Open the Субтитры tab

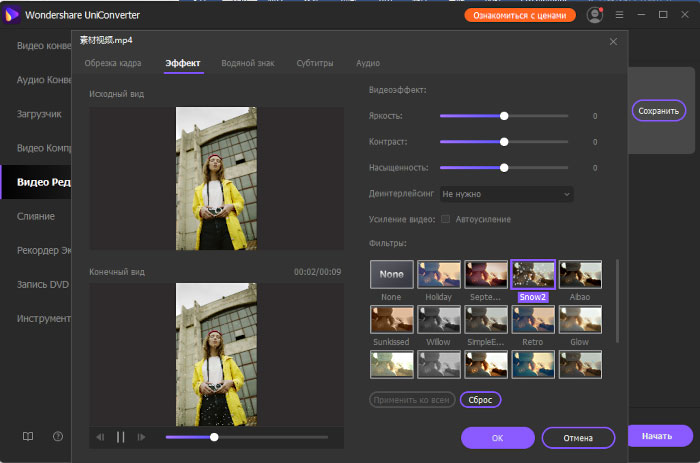(x=315, y=63)
